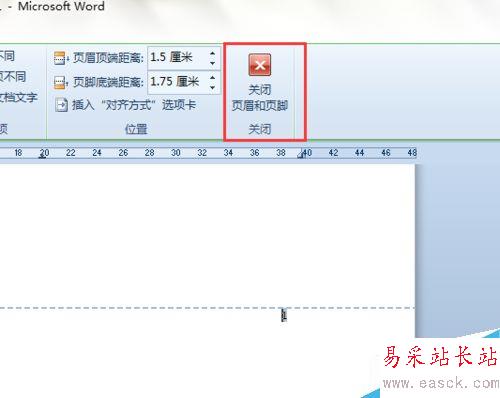Click the insert alignment tab icon
This screenshot has width=500, height=398.
(x=61, y=105)
